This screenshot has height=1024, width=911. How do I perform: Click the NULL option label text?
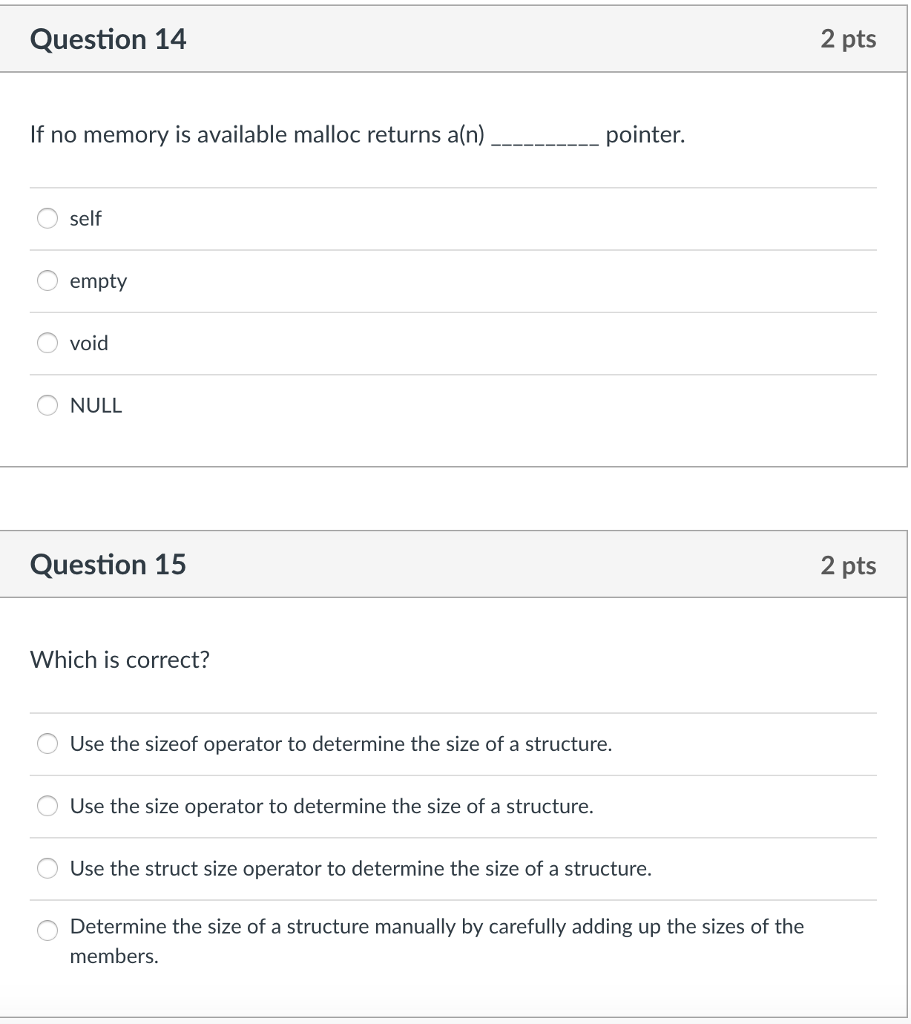pos(95,405)
